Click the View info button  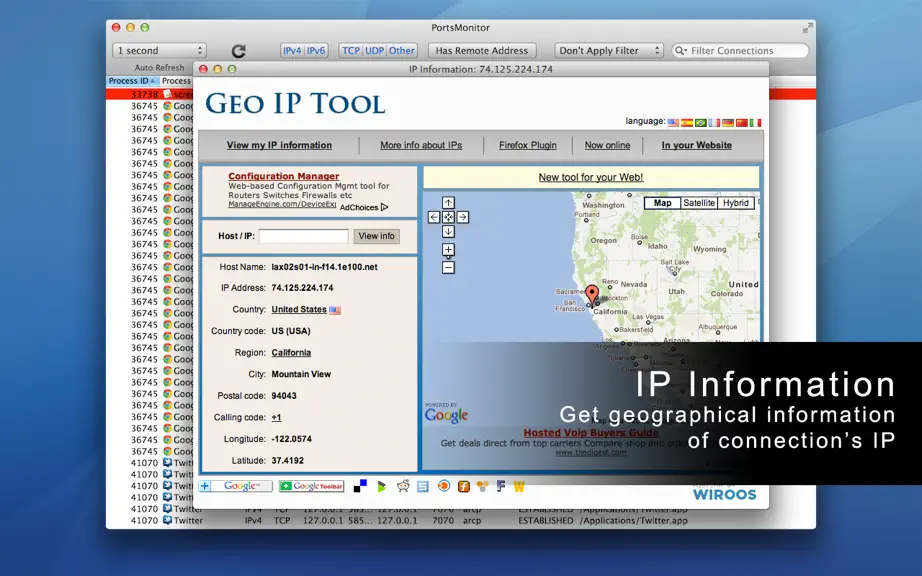[x=376, y=236]
